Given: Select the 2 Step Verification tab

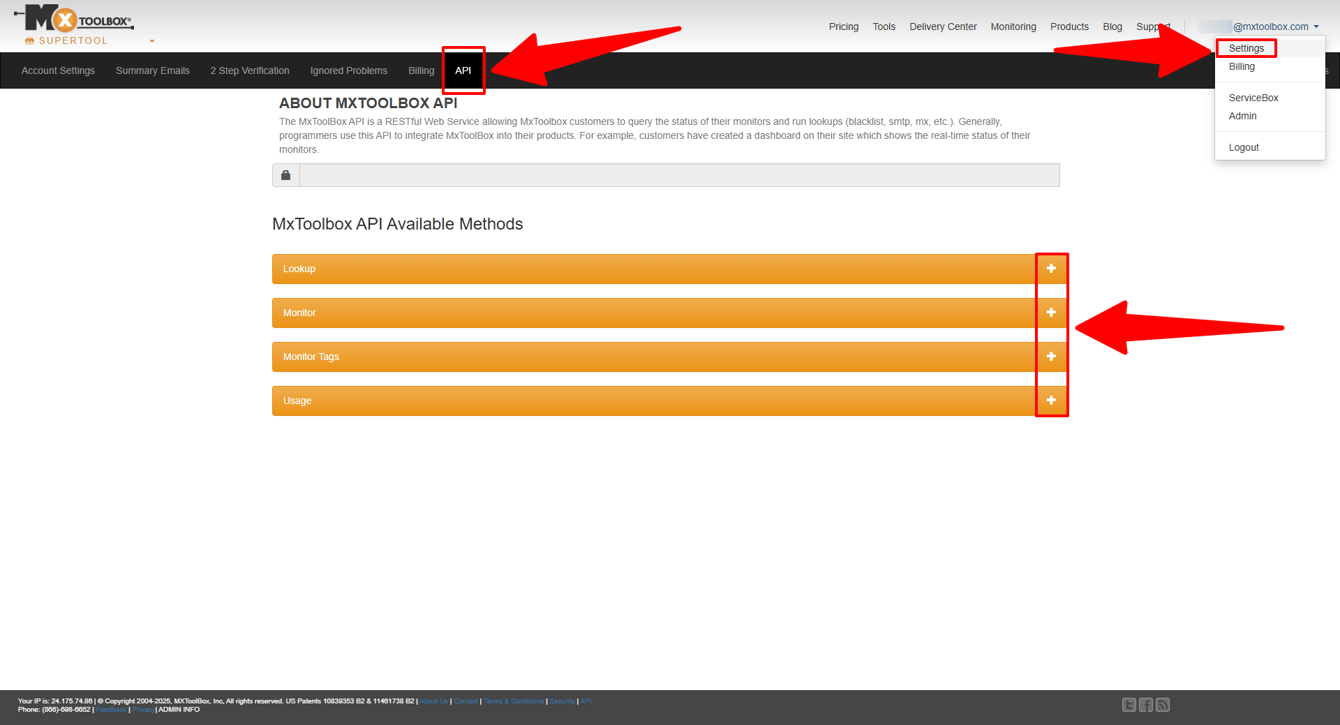Looking at the screenshot, I should tap(249, 70).
